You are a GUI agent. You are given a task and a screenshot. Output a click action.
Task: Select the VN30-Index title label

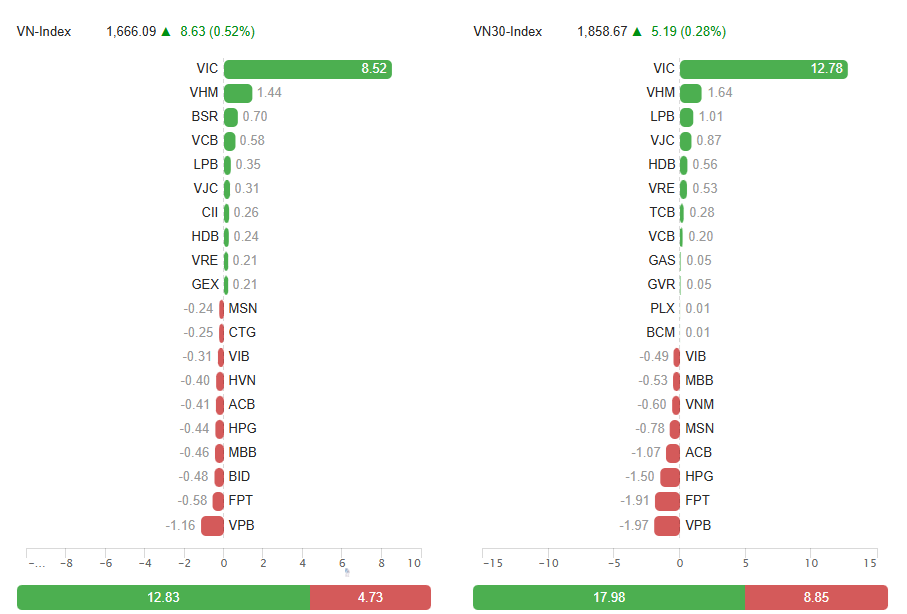click(508, 32)
